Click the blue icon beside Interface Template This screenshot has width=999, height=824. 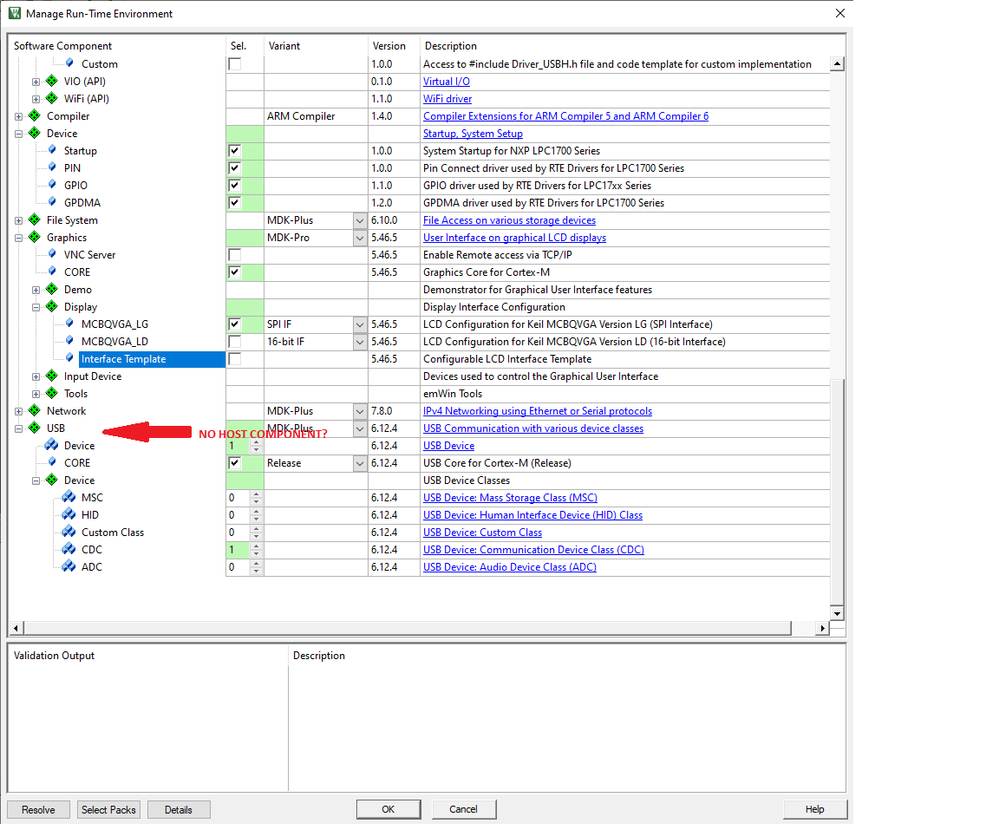[x=69, y=358]
